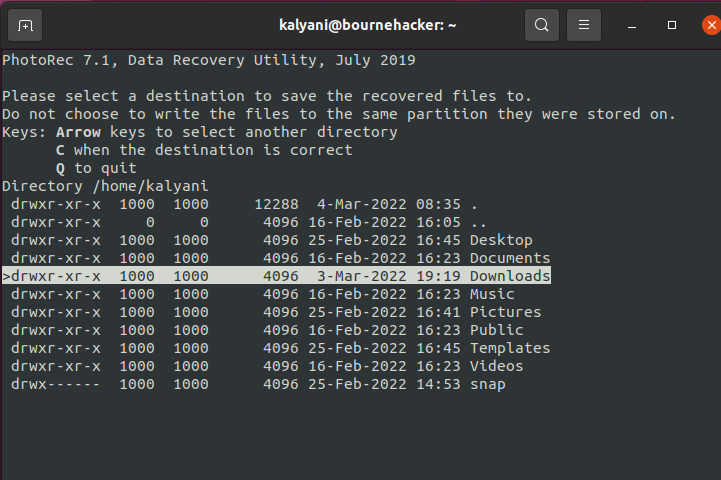The height and width of the screenshot is (480, 721).
Task: Open a new terminal tab
Action: (25, 25)
